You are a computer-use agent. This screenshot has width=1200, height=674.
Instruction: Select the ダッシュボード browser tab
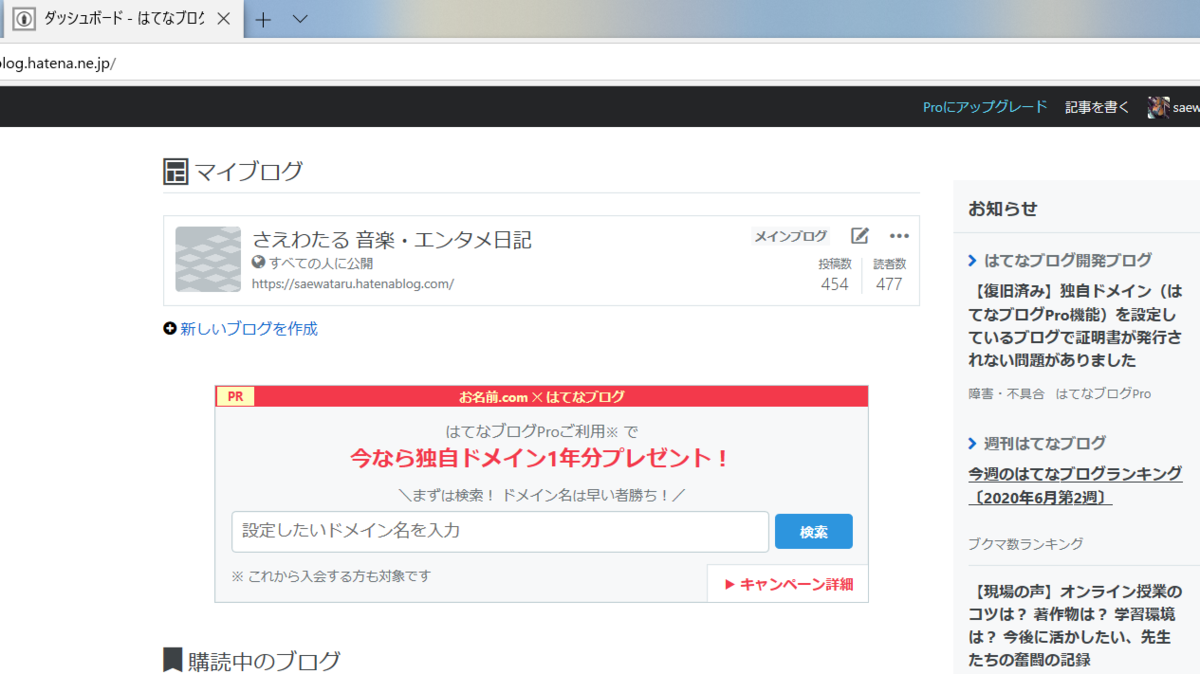(120, 18)
